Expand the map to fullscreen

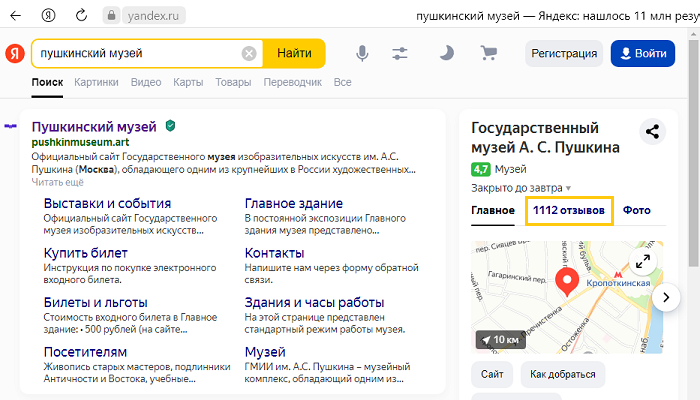[x=643, y=261]
